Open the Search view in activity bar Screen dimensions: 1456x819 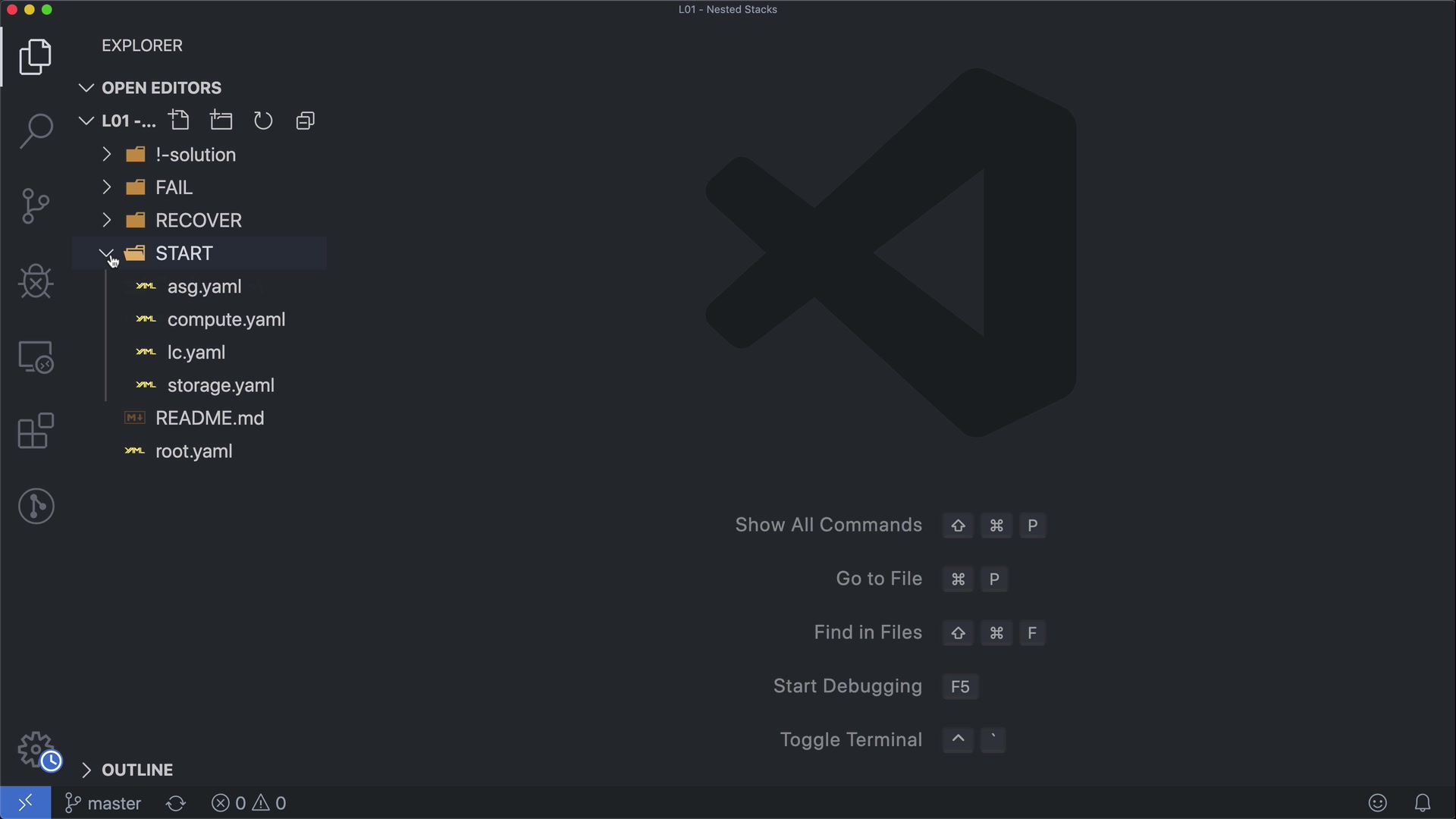tap(36, 131)
